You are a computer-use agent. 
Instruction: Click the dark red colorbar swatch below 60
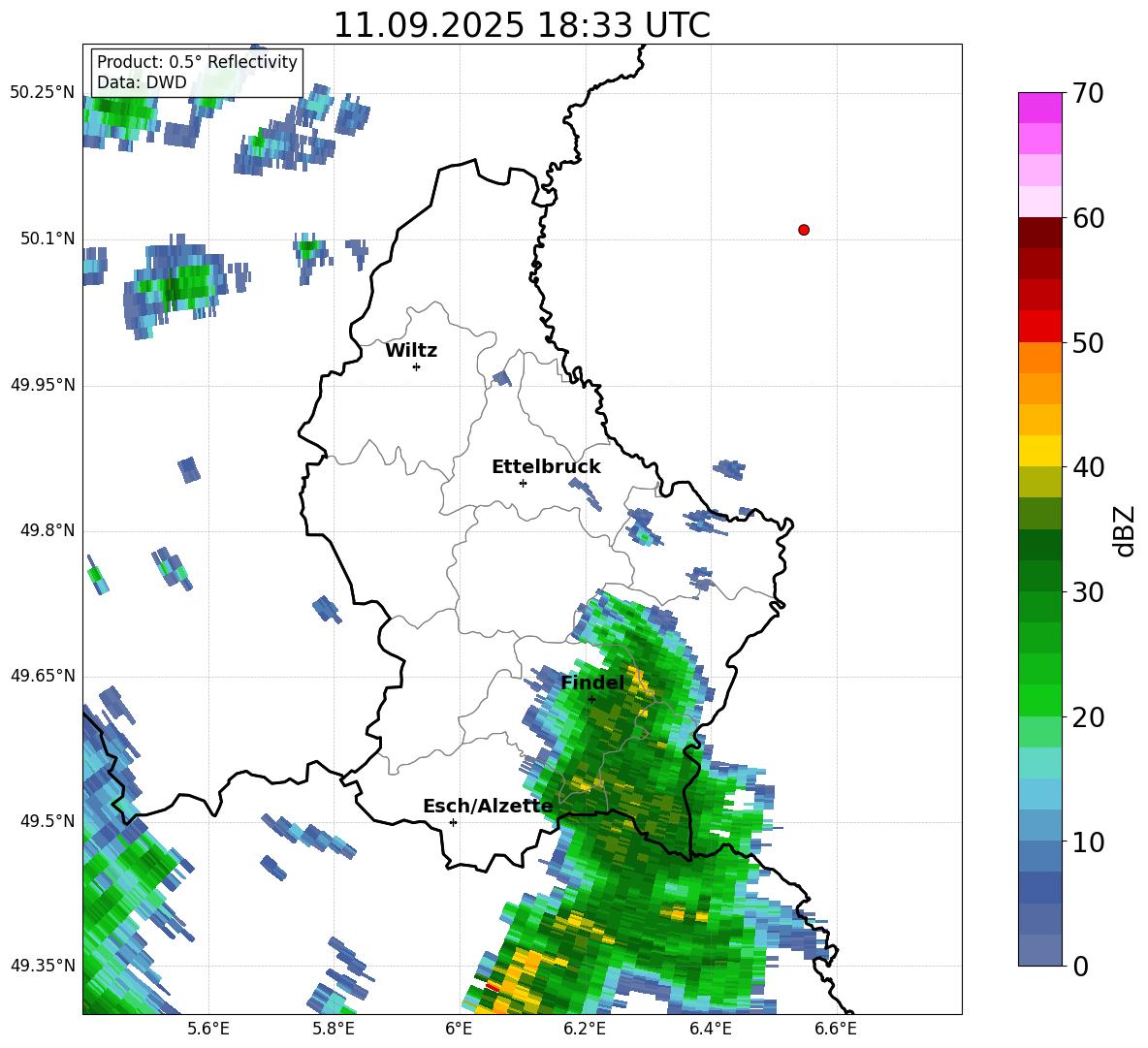[x=1039, y=232]
